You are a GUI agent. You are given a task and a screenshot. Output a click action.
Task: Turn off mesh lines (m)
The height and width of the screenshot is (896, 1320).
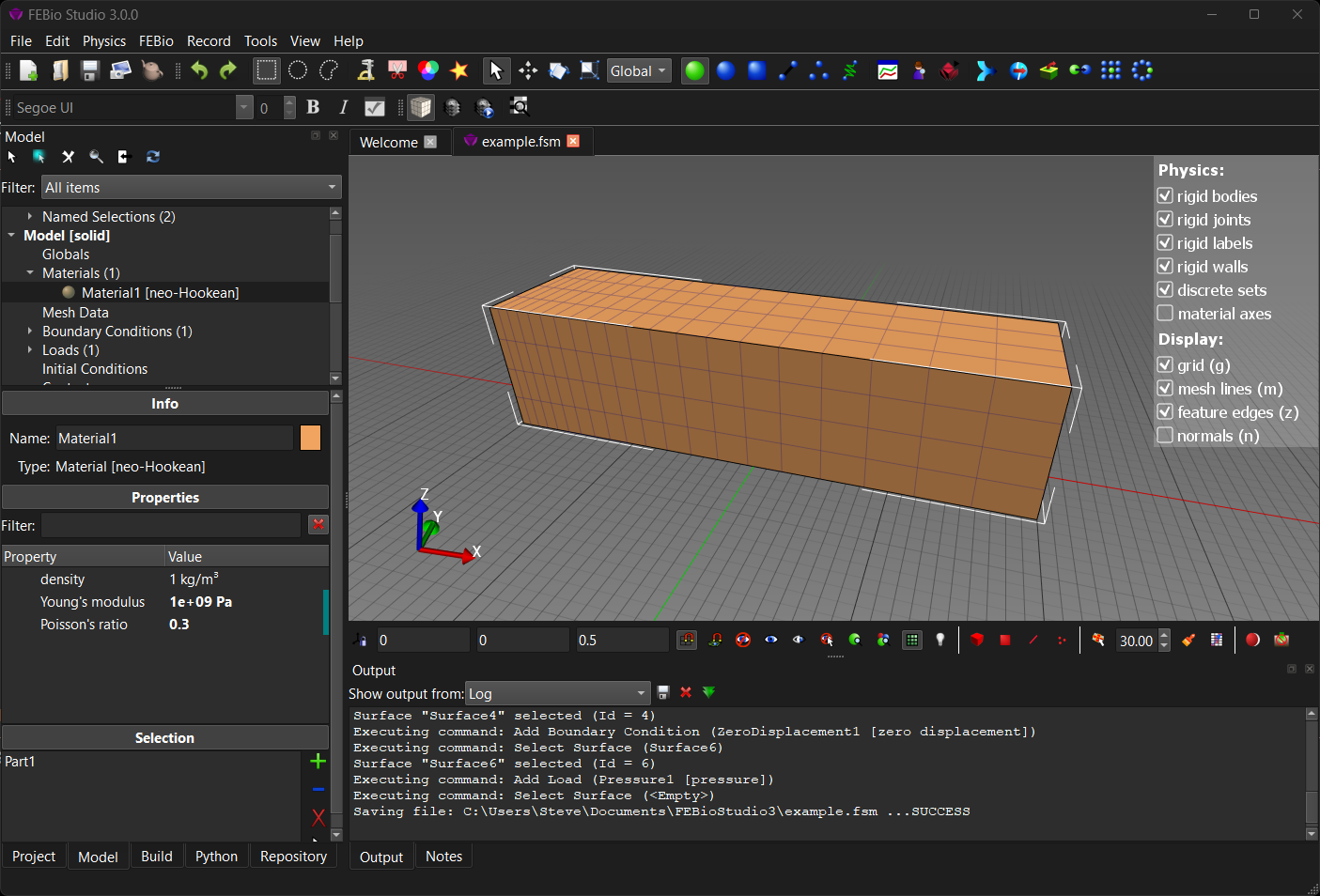click(1165, 388)
